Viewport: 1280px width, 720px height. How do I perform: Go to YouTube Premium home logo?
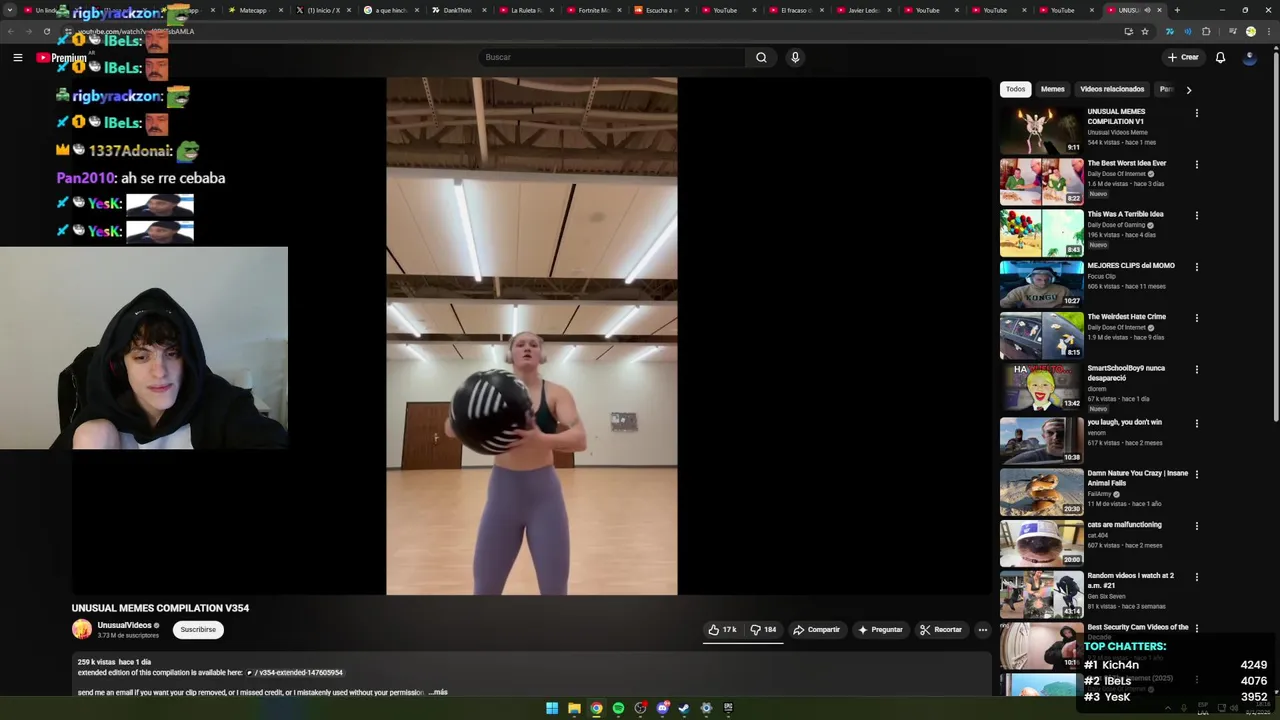tap(61, 57)
